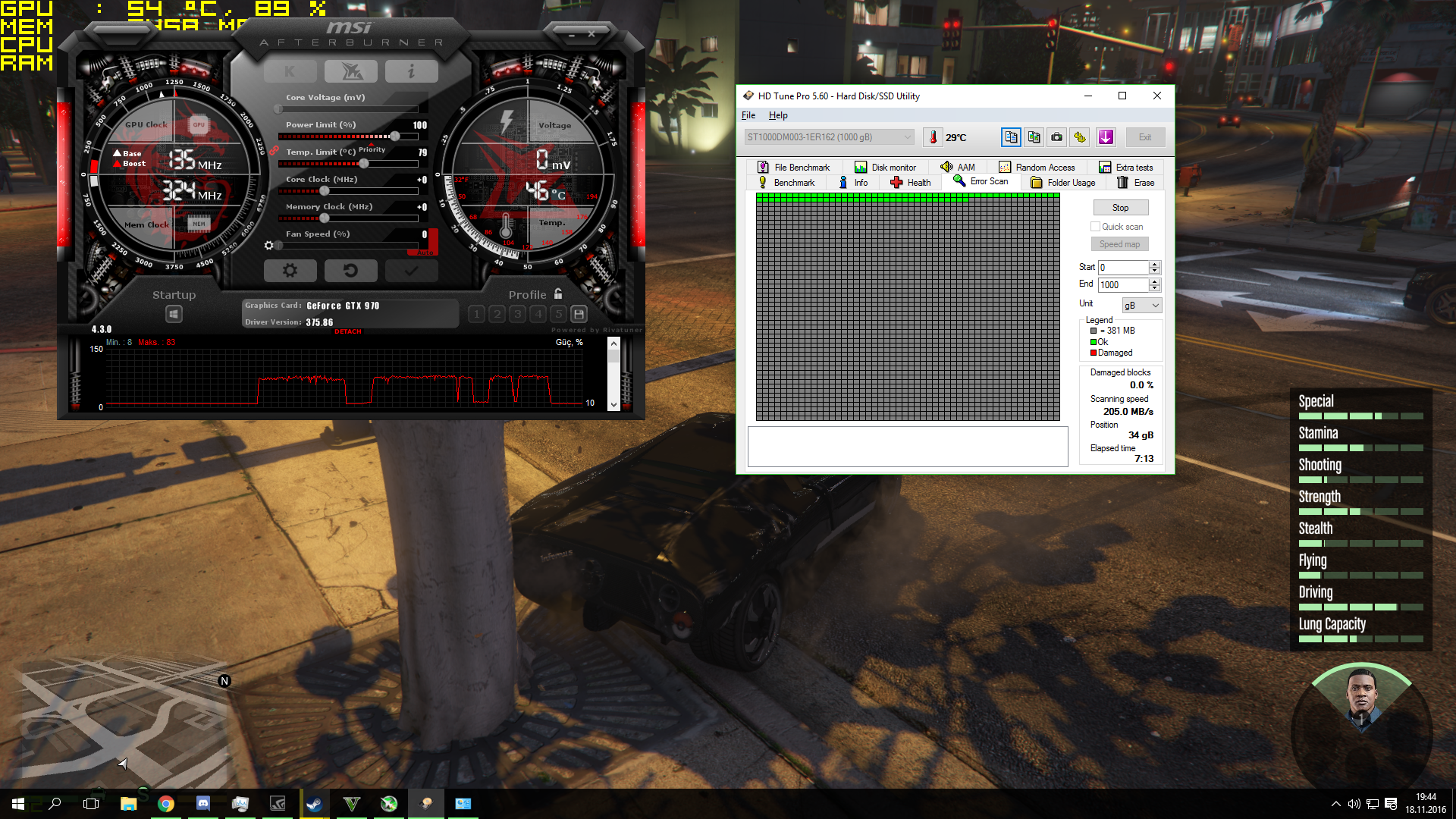Click the thermometer temperature icon
The image size is (1456, 819).
pyautogui.click(x=933, y=137)
